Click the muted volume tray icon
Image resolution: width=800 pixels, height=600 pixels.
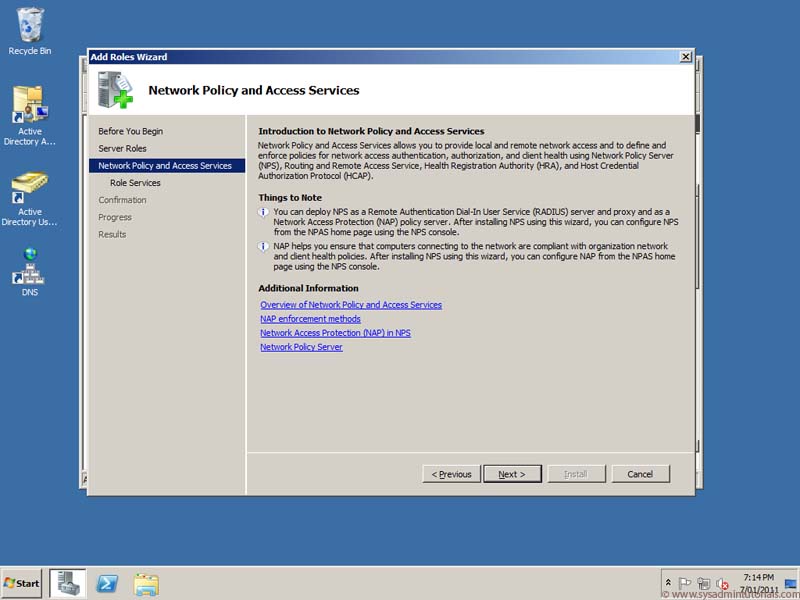[722, 583]
